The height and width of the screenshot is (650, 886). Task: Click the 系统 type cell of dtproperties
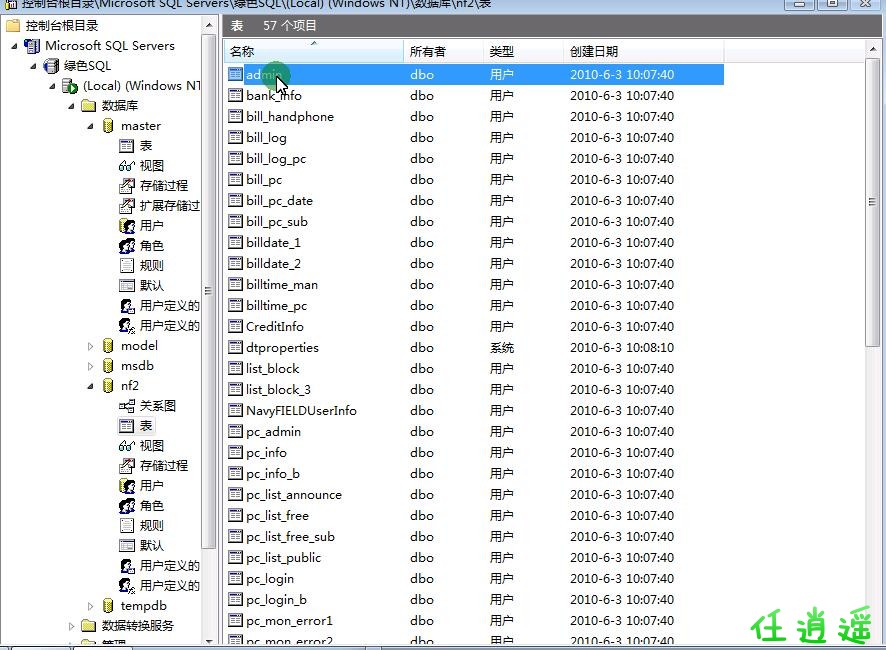pos(502,348)
